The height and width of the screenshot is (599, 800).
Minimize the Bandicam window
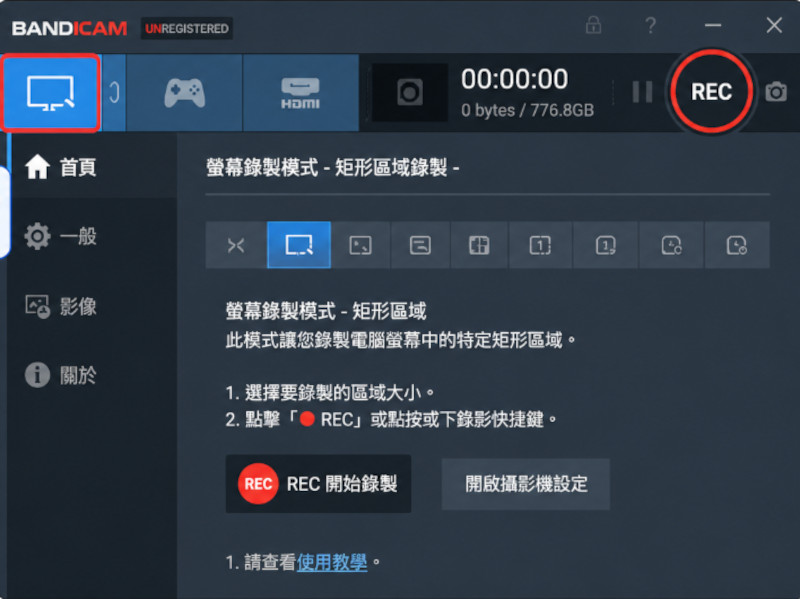[713, 25]
